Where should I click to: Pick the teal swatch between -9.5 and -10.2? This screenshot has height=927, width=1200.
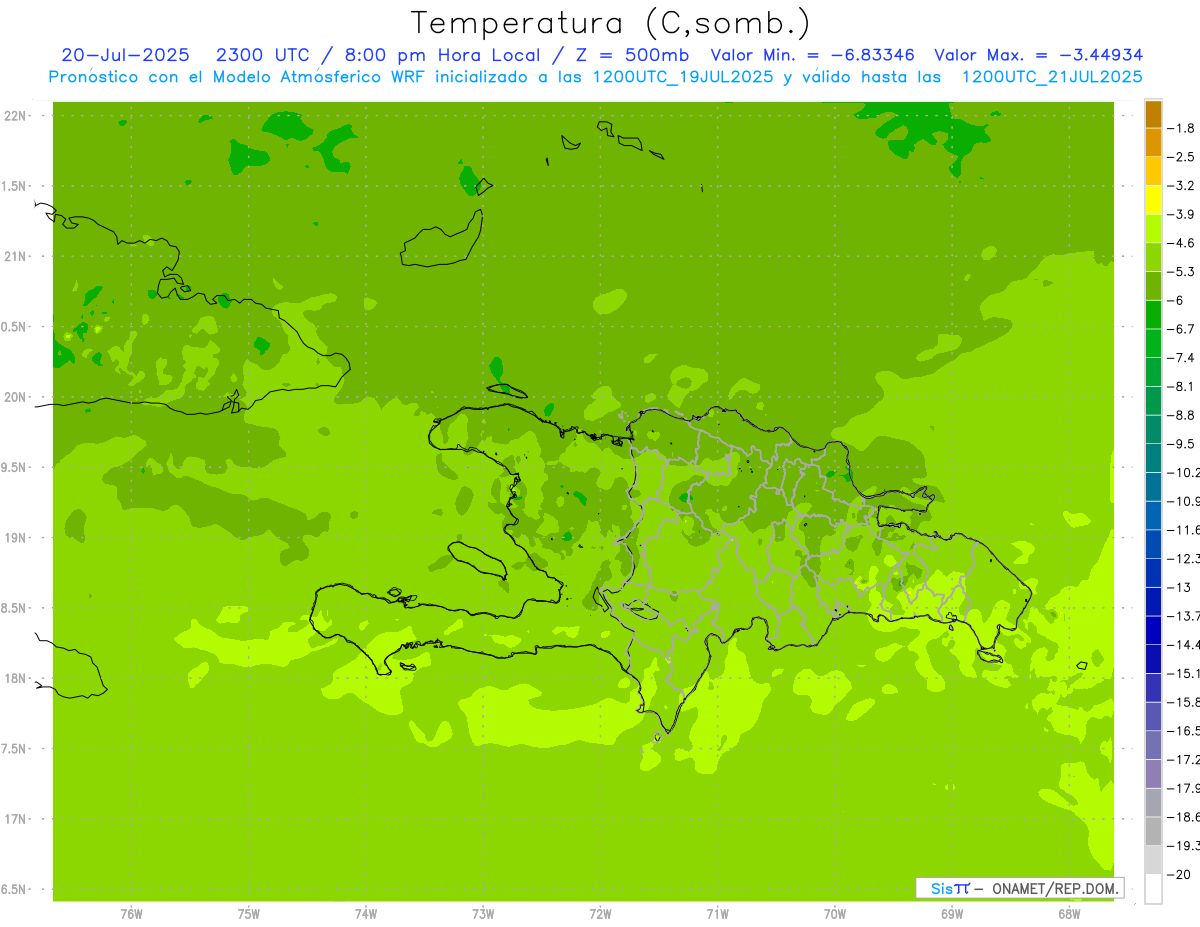pyautogui.click(x=1153, y=458)
